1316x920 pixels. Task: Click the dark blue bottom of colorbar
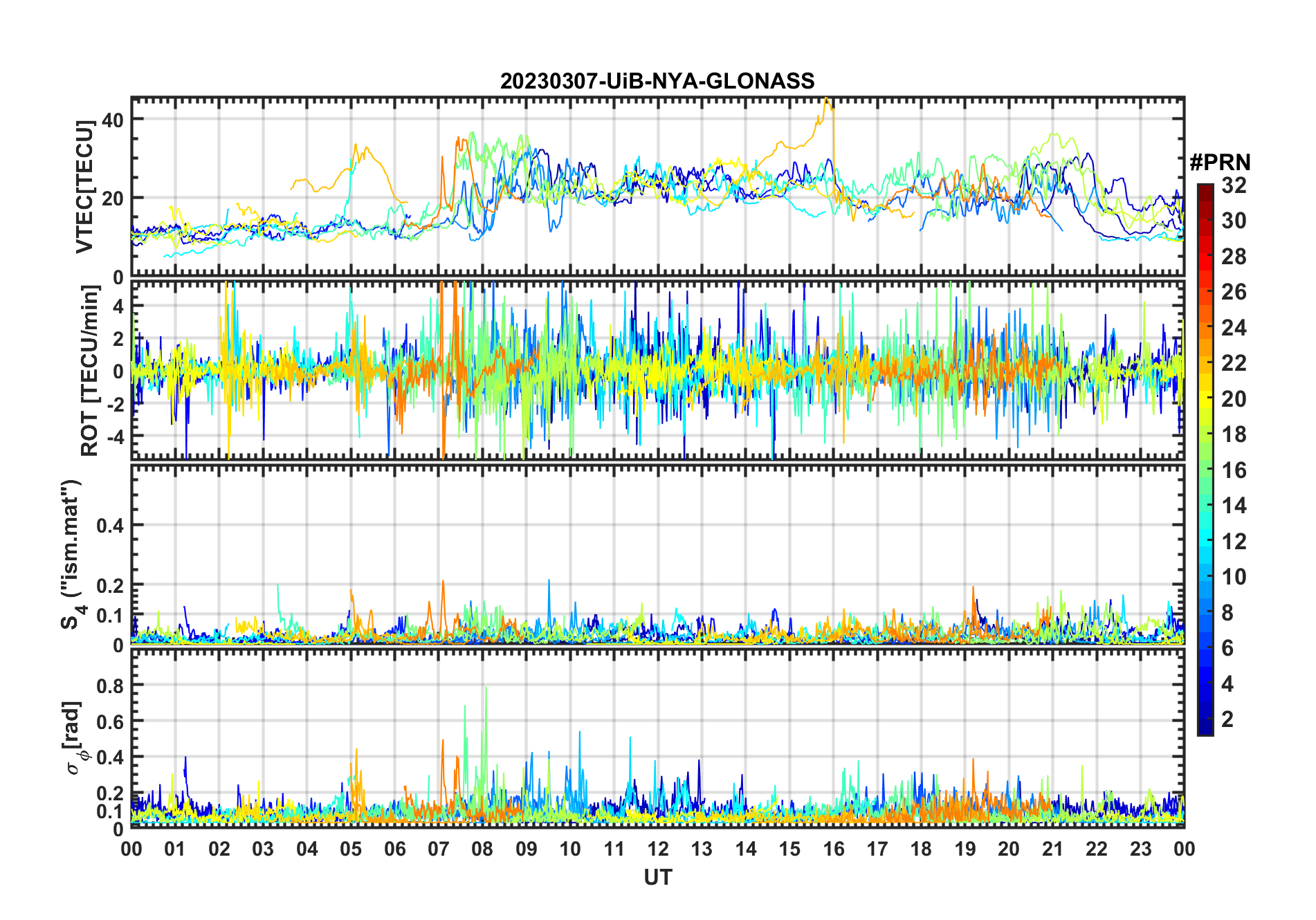[x=1205, y=728]
